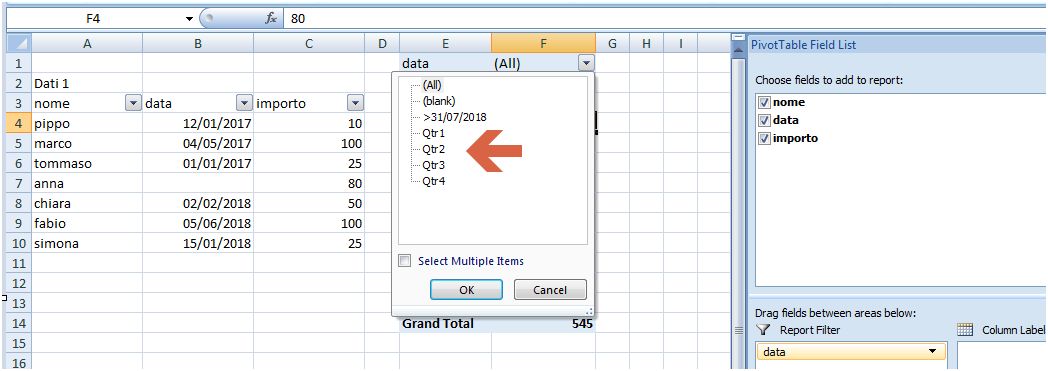The height and width of the screenshot is (371, 1048).
Task: Select column A header
Action: 87,44
